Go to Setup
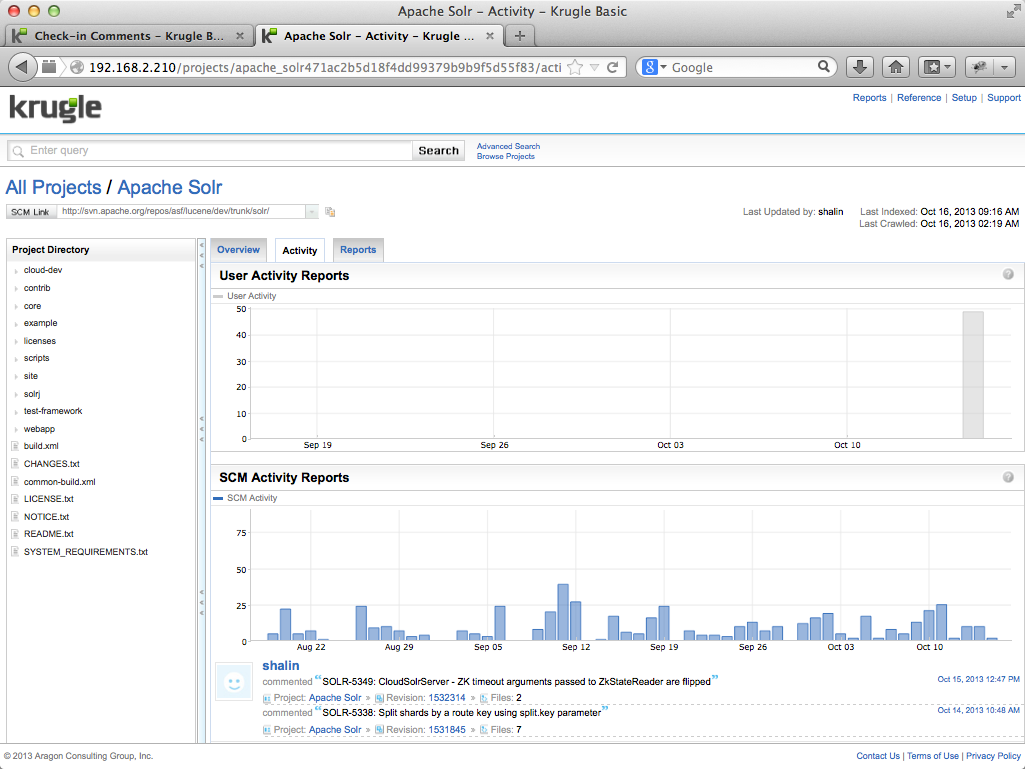1025x769 pixels. [x=964, y=97]
